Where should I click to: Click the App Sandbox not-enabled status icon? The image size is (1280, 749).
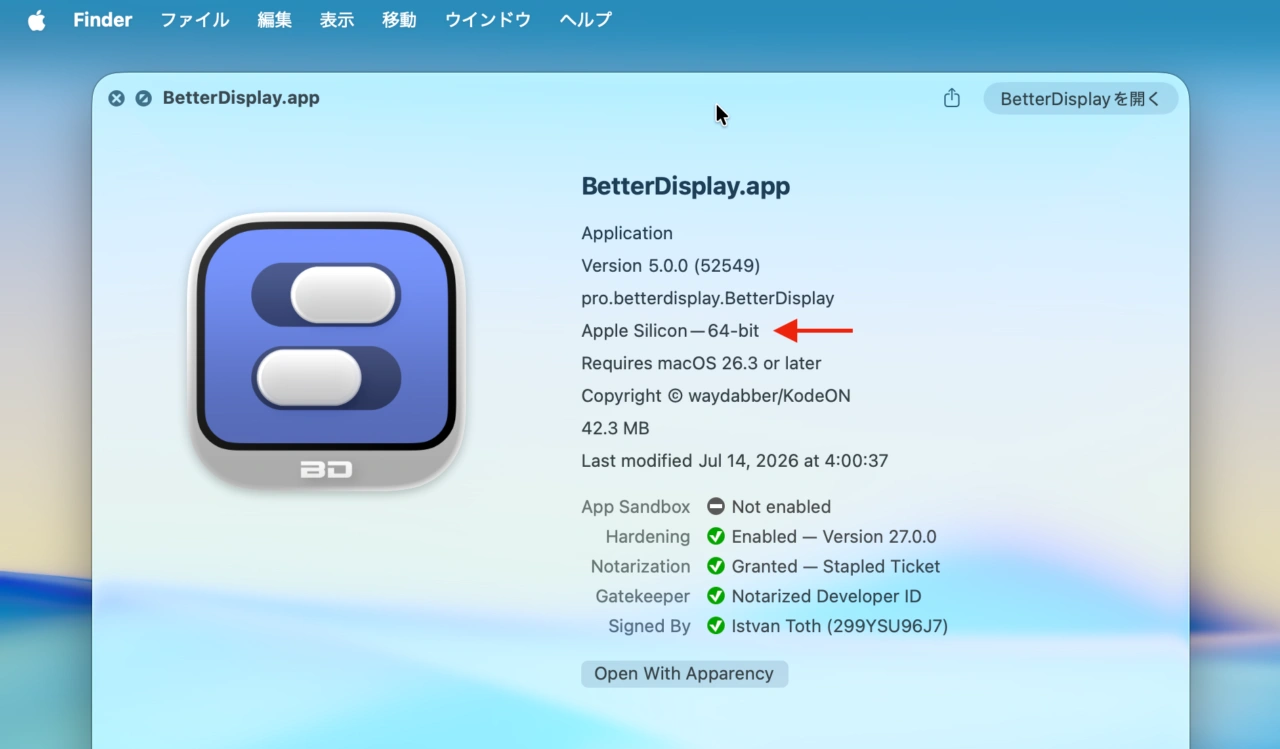pos(716,507)
